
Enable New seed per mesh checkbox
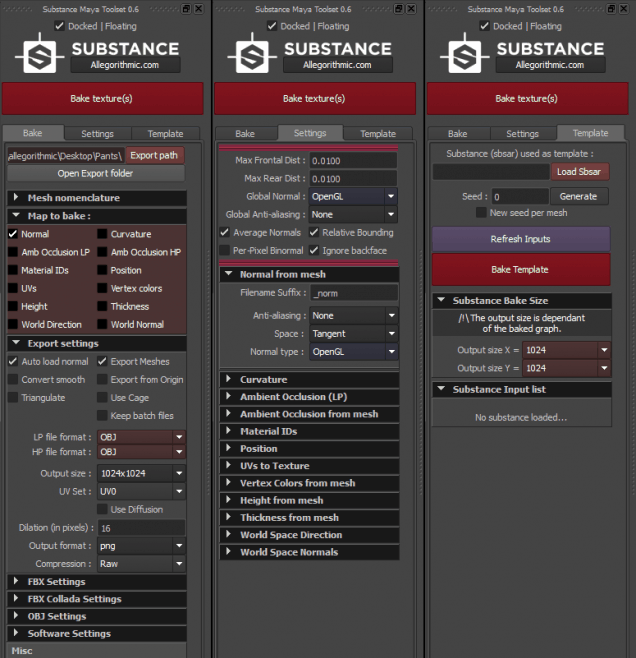(481, 212)
